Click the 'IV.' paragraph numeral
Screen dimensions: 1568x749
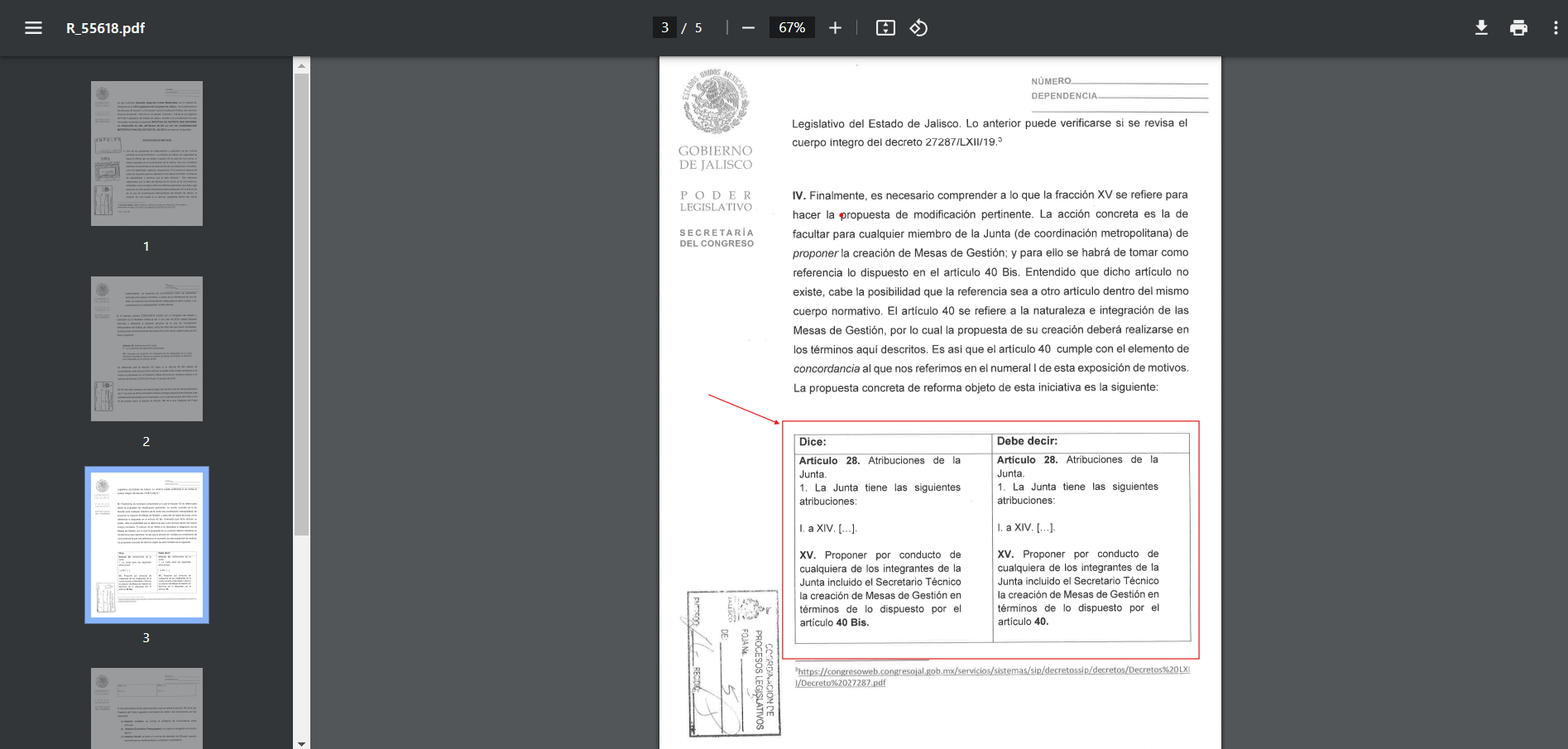(x=799, y=195)
